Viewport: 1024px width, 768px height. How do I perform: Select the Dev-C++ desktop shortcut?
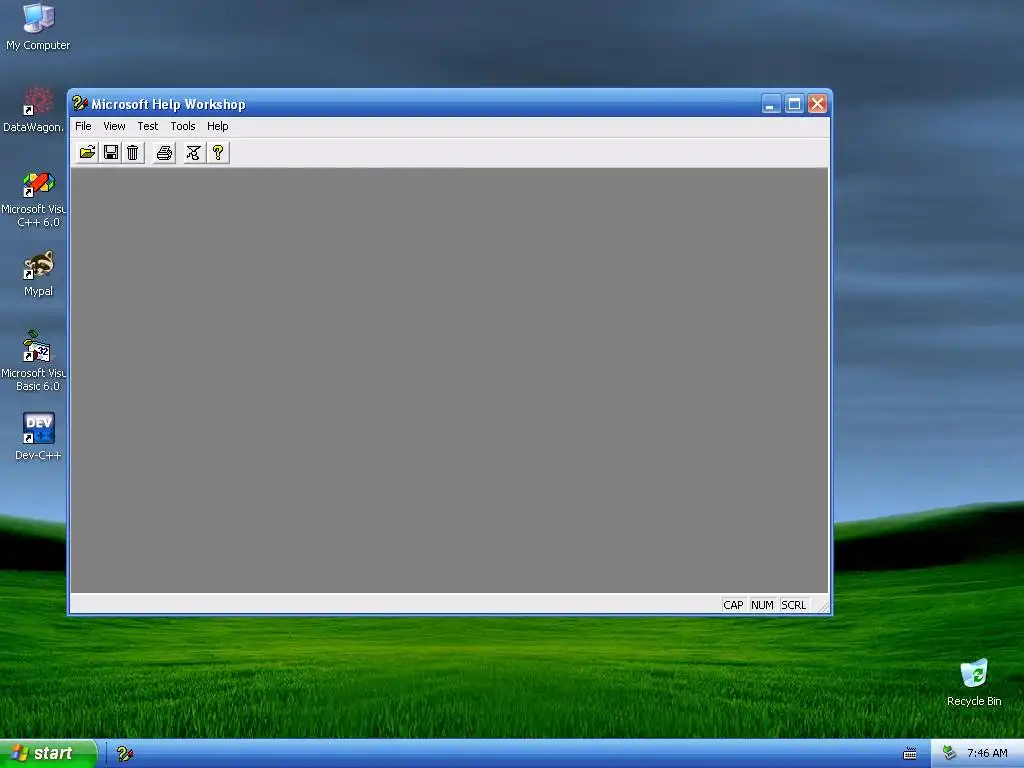coord(38,436)
